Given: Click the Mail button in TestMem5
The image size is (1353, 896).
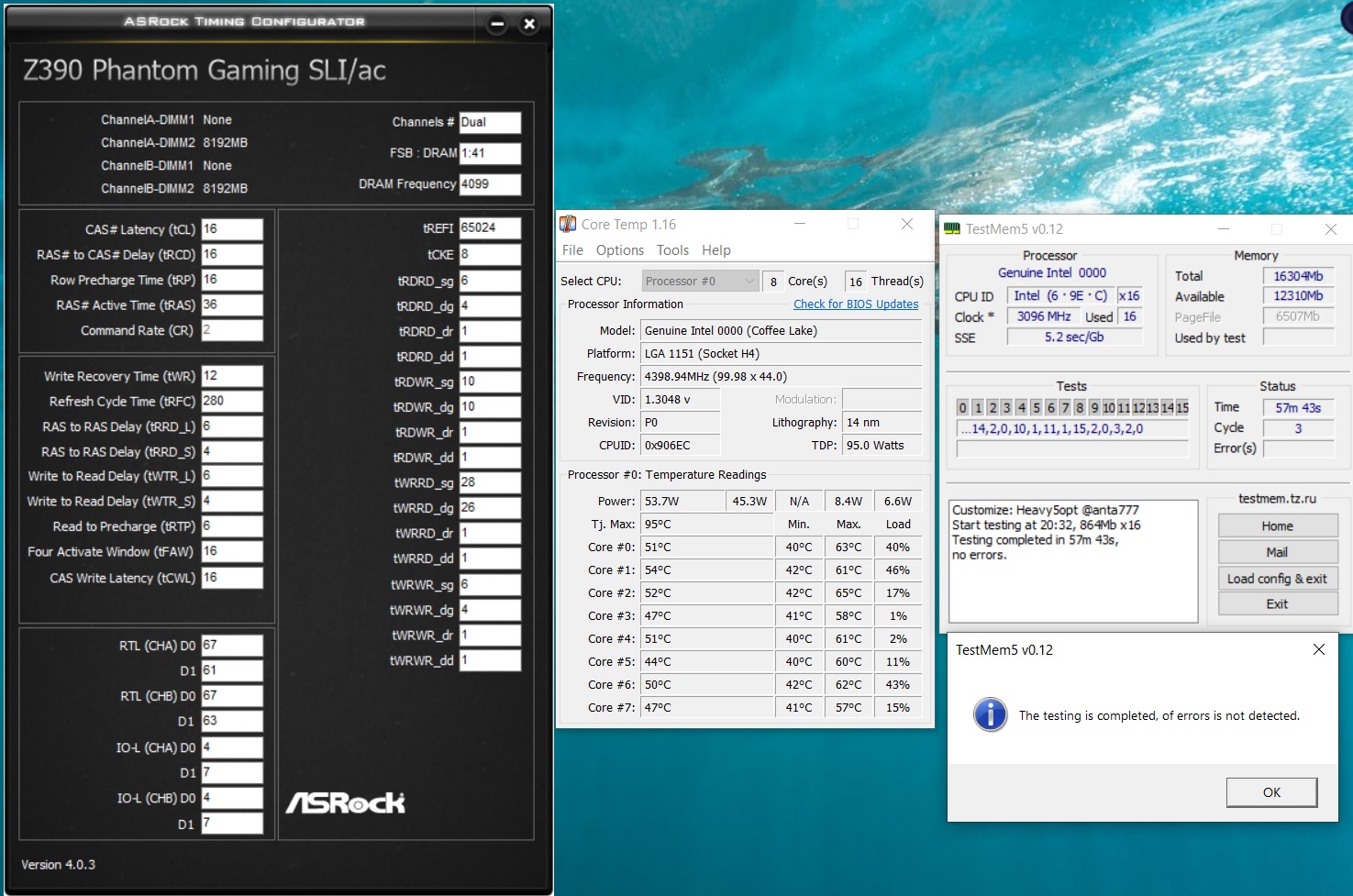Looking at the screenshot, I should [1277, 552].
